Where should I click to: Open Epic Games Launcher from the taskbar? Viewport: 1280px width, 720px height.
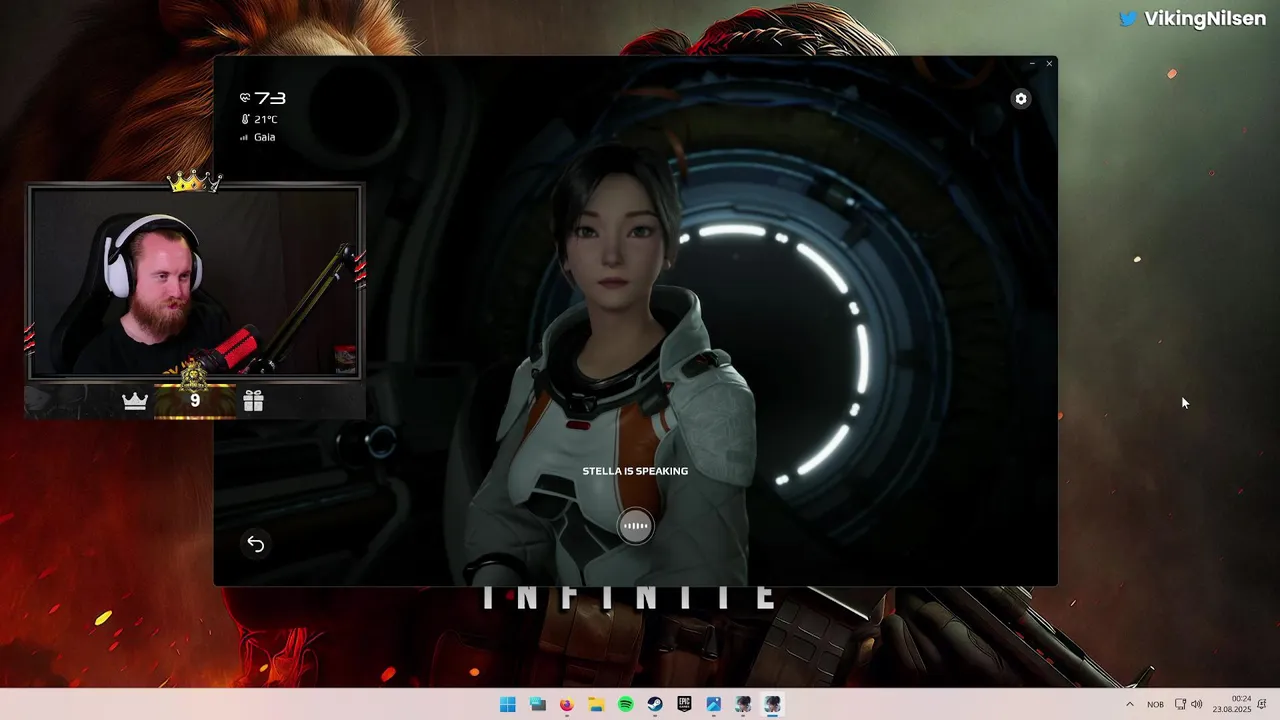pos(684,705)
